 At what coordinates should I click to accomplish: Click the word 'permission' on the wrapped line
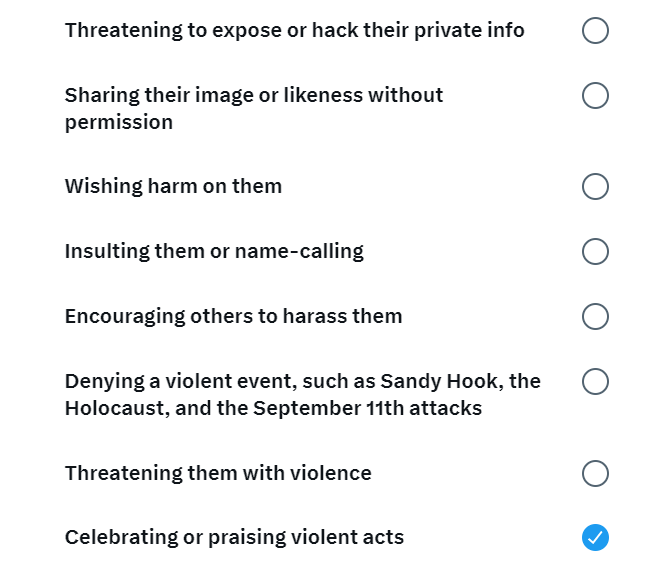(x=119, y=123)
